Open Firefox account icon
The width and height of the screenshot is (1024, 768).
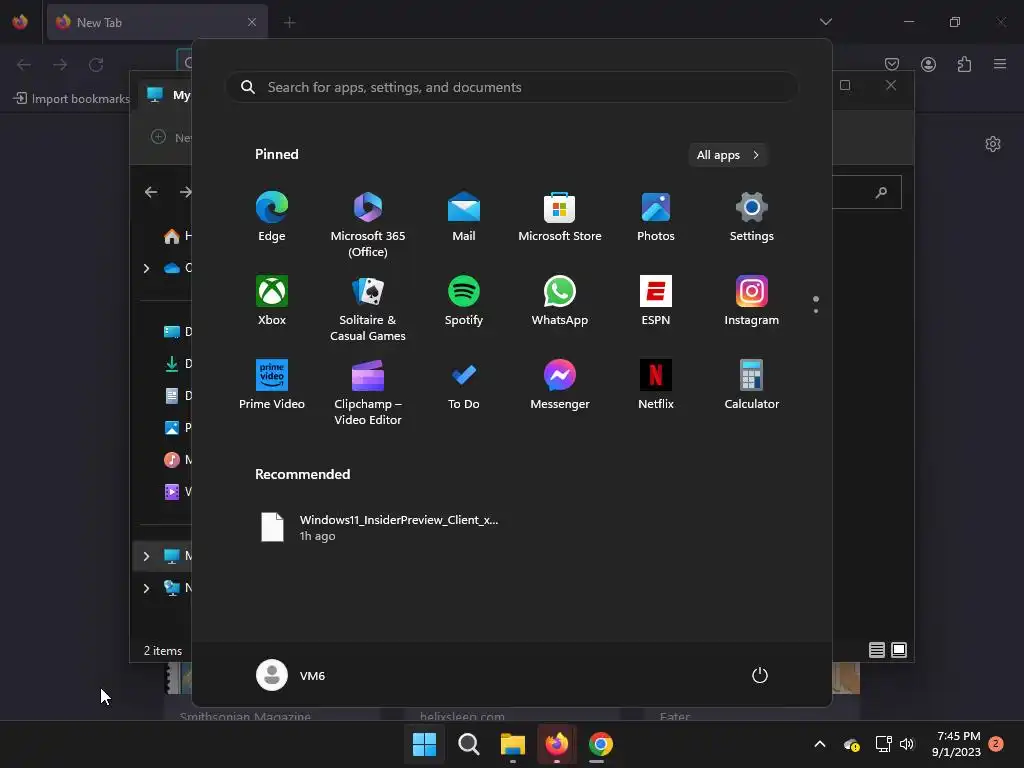coord(928,64)
